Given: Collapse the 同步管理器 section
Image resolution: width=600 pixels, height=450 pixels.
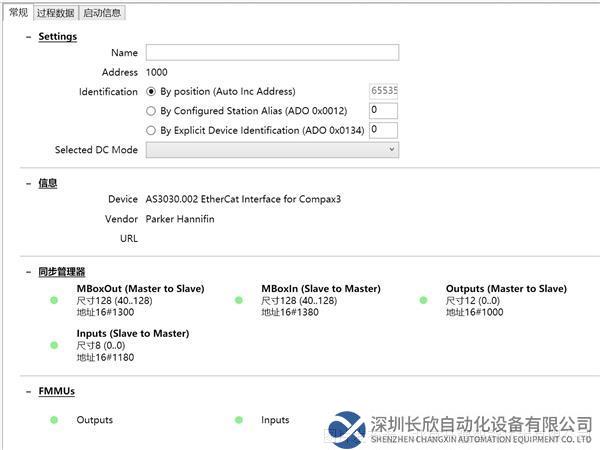Looking at the screenshot, I should (x=27, y=271).
